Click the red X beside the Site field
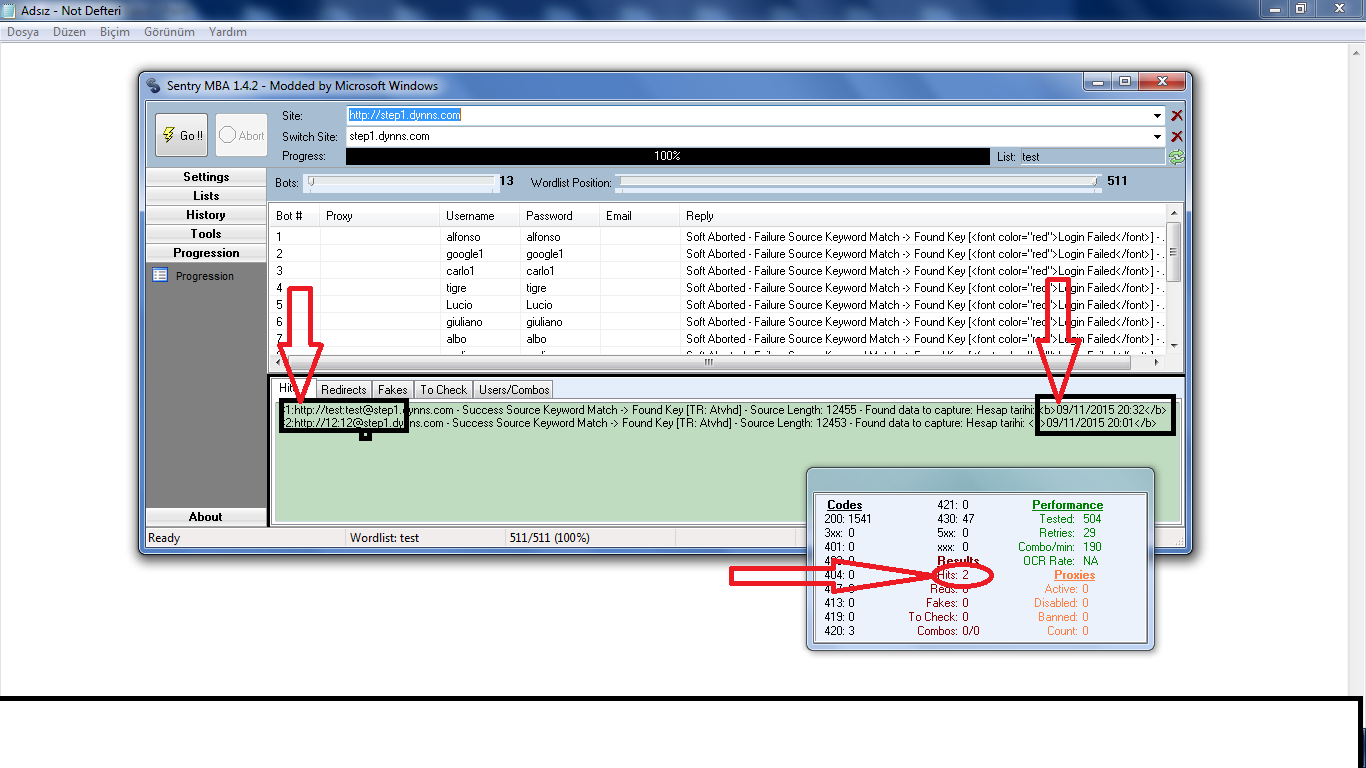 tap(1177, 116)
